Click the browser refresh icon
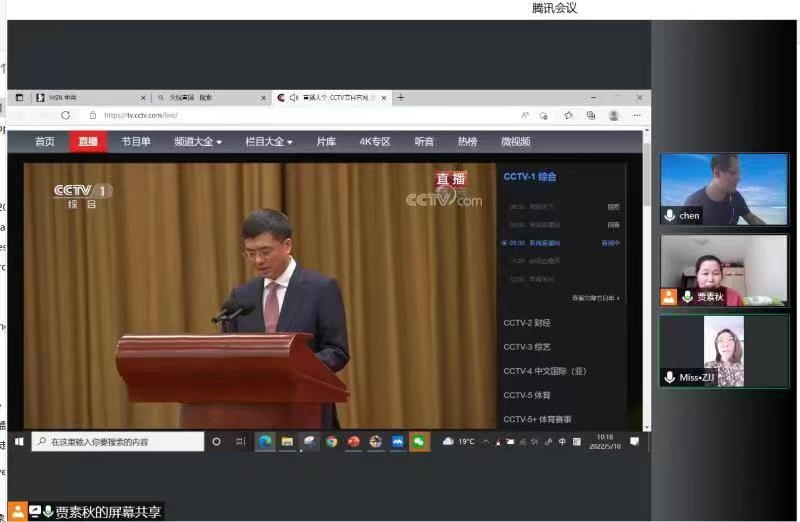Screen dimensions: 800x522 (66, 115)
